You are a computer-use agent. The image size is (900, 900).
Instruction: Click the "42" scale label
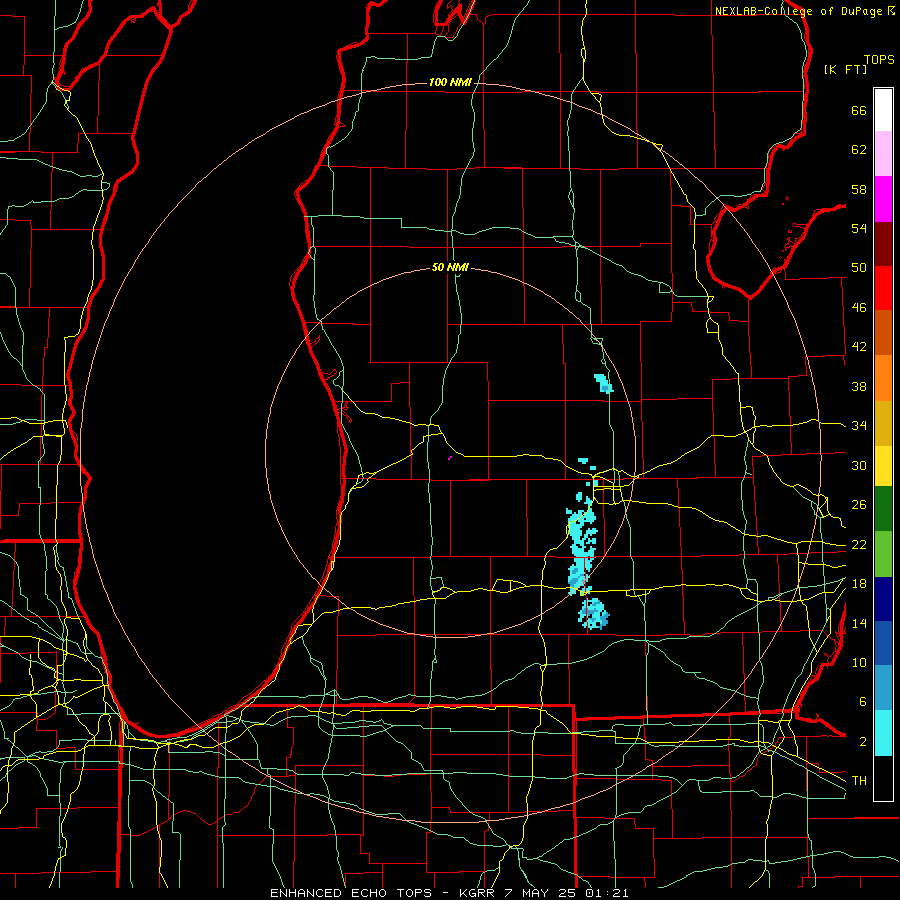tap(859, 347)
